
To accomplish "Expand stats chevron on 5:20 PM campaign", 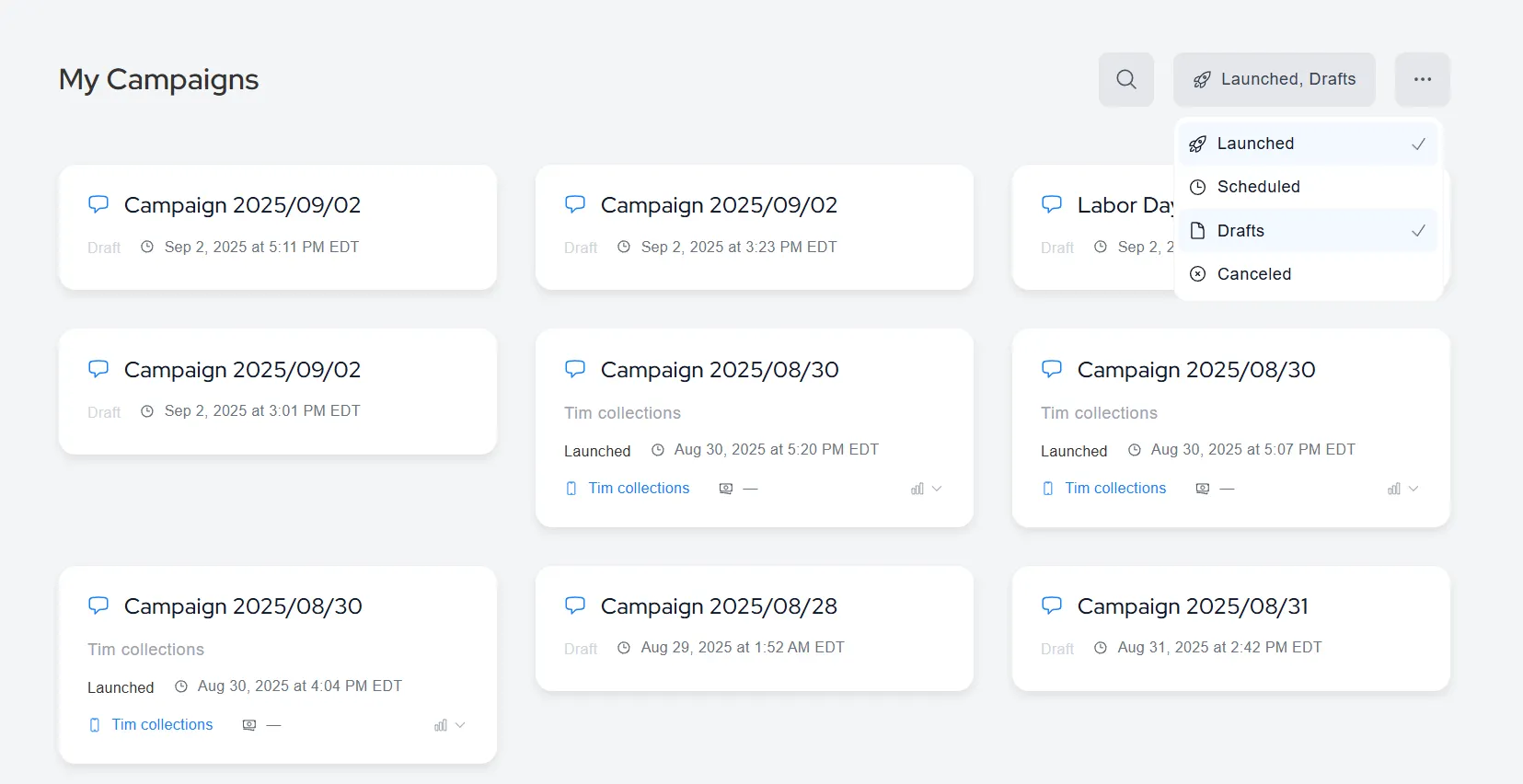I will 937,489.
